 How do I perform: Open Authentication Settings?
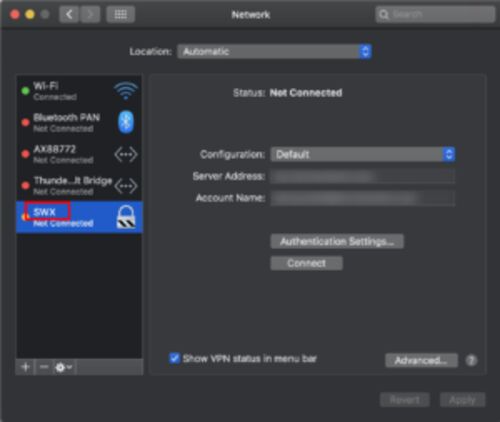[x=337, y=241]
